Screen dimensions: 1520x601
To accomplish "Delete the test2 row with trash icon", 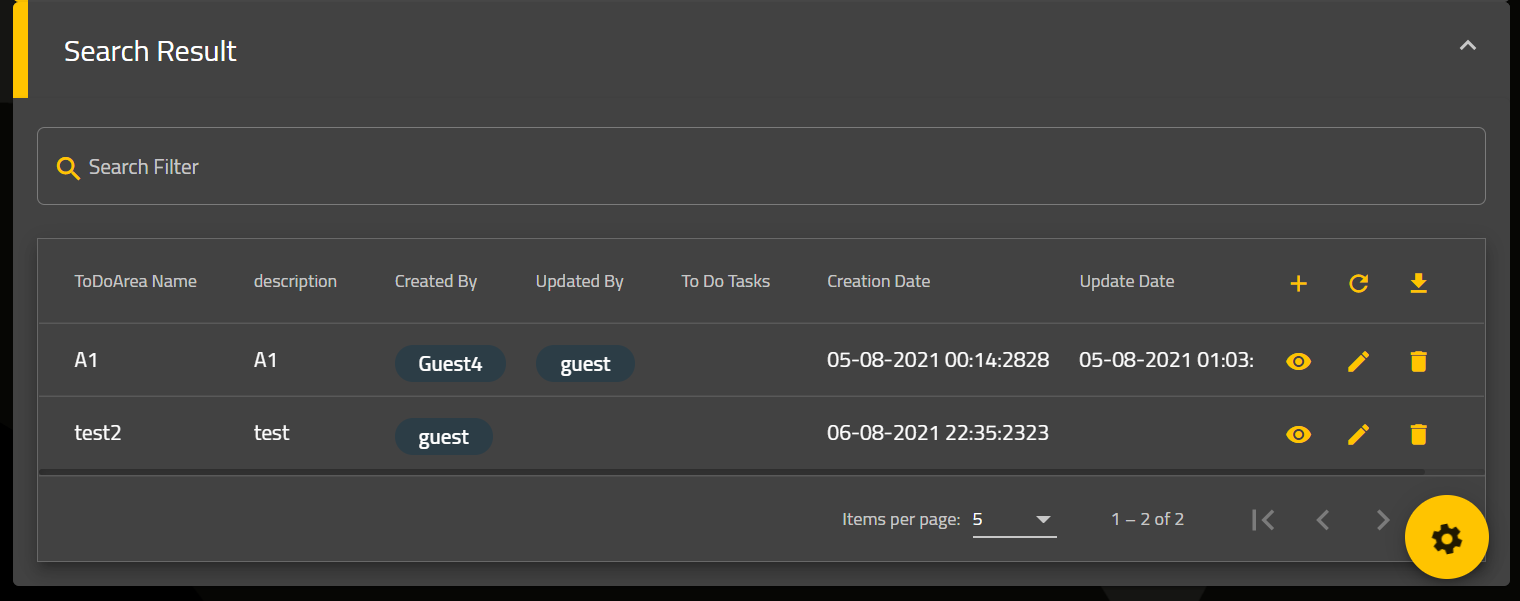I will coord(1418,434).
